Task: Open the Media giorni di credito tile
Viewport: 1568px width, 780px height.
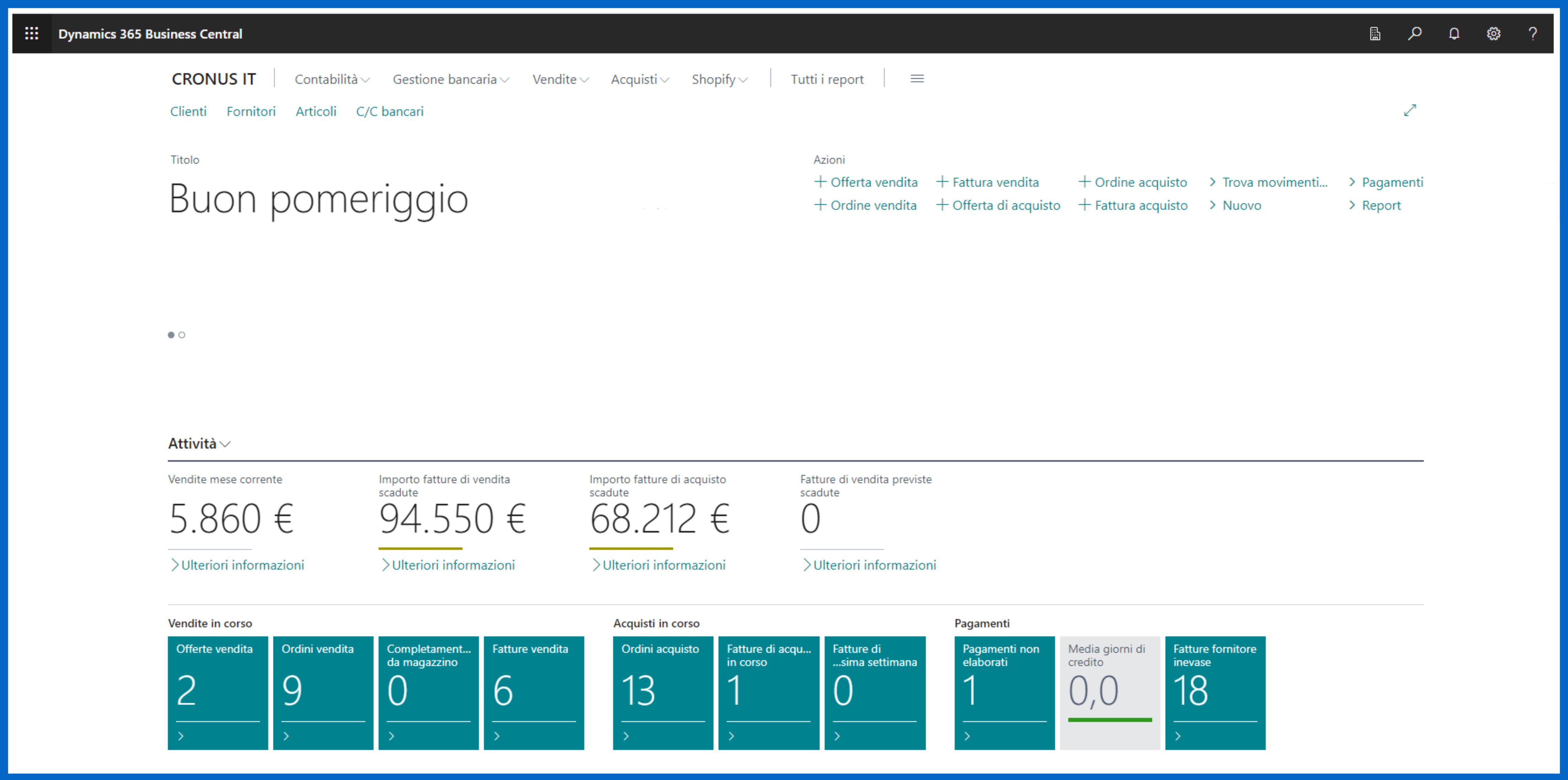Action: pos(1109,692)
